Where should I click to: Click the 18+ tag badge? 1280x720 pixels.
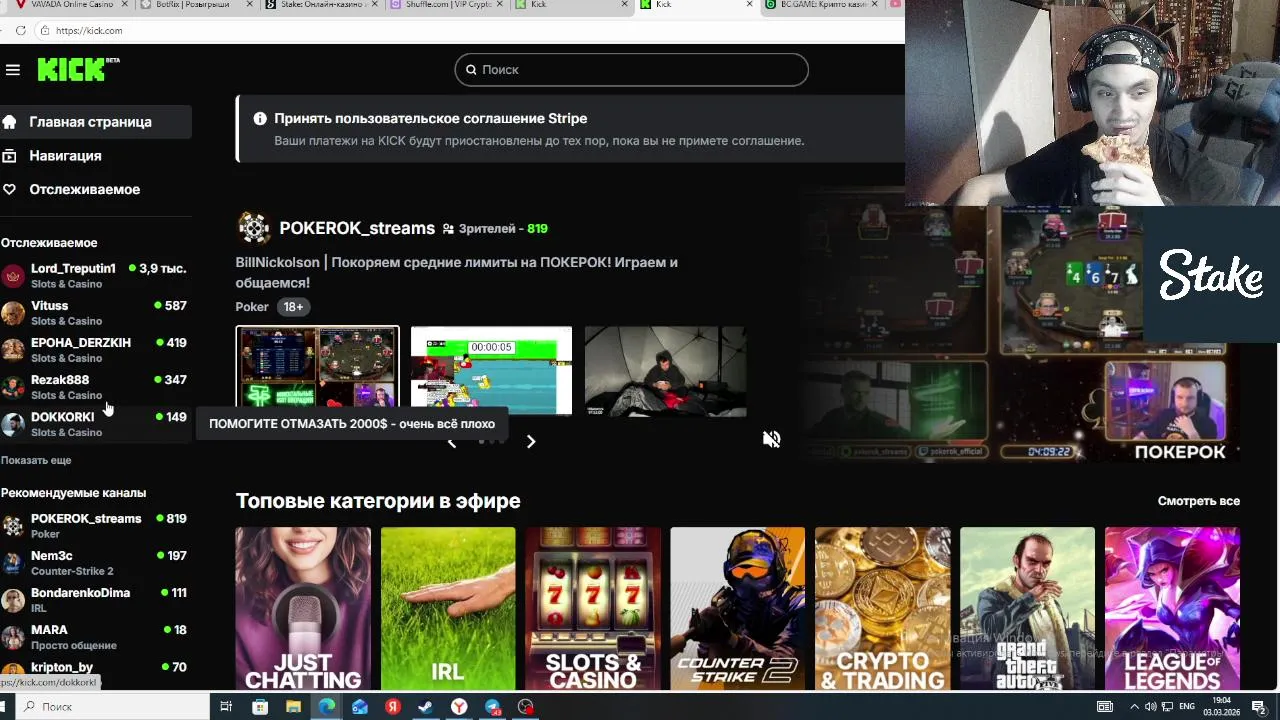click(293, 307)
